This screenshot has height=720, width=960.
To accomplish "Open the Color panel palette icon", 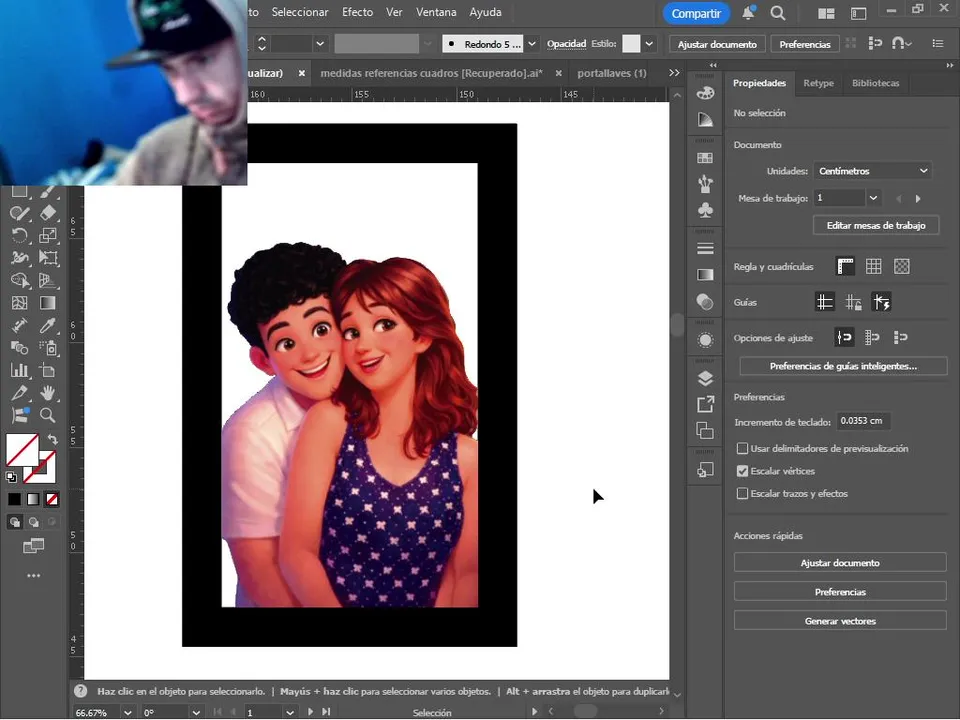I will point(705,94).
